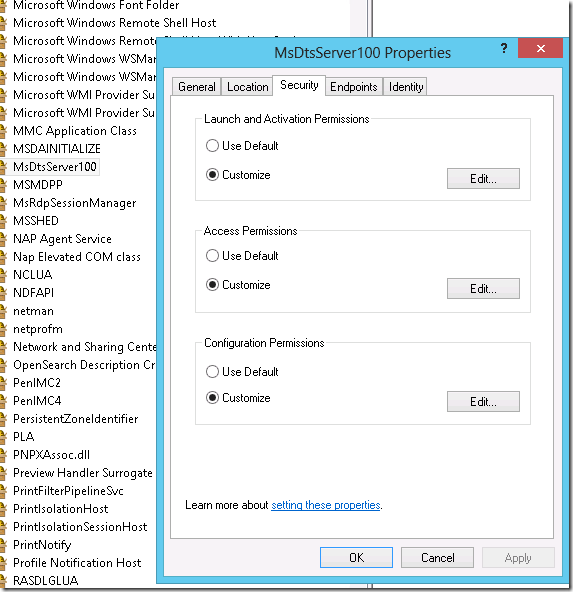Open the Endpoints tab
573x592 pixels.
[x=354, y=87]
